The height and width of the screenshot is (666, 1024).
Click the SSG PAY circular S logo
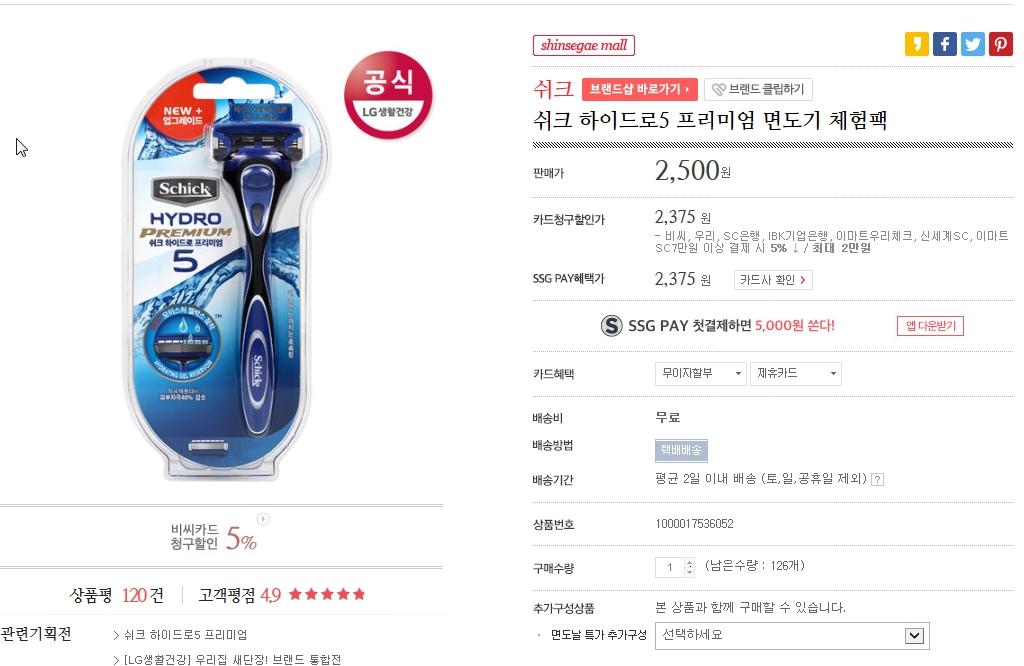tap(611, 325)
